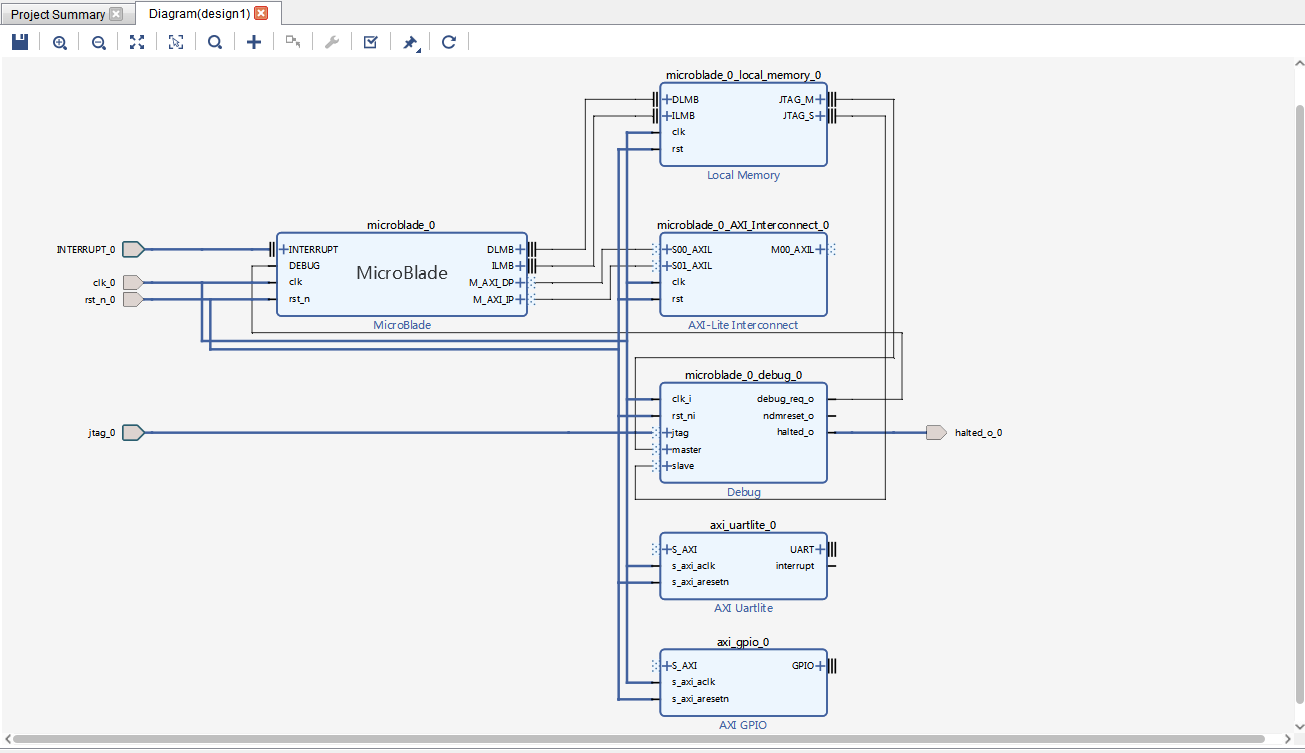
Task: Open the pin icon dropdown
Action: tap(411, 43)
